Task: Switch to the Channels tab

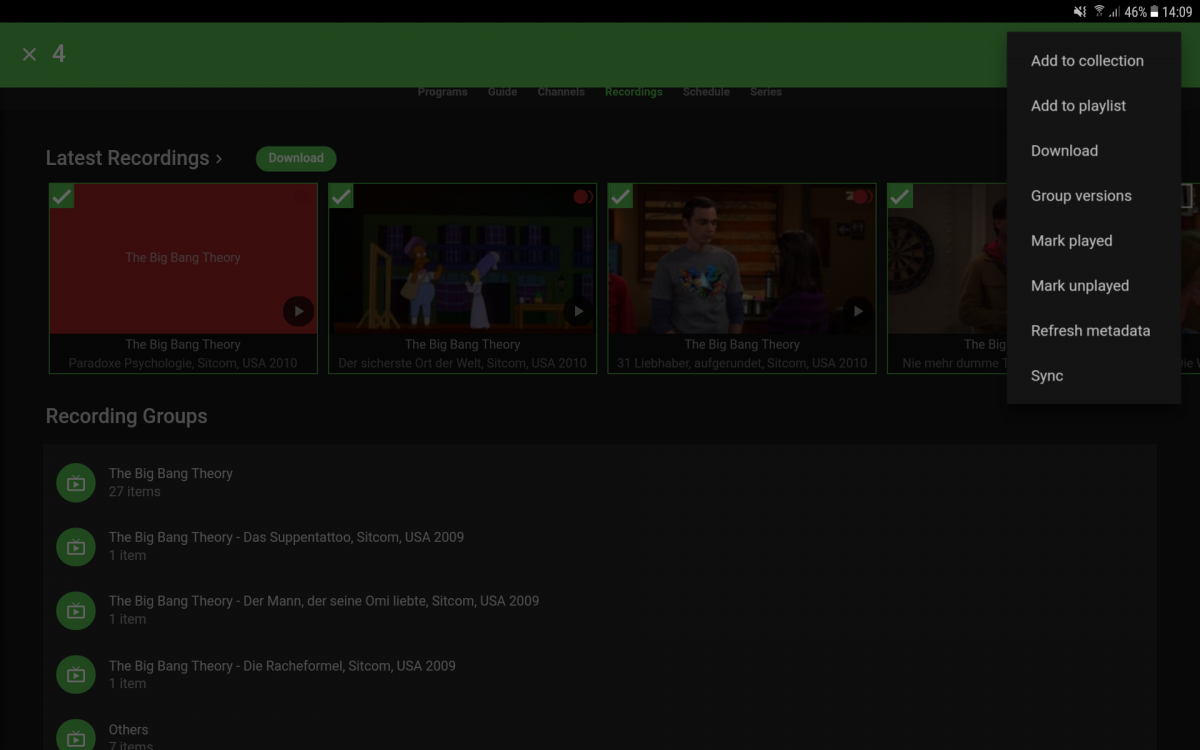Action: pyautogui.click(x=561, y=92)
